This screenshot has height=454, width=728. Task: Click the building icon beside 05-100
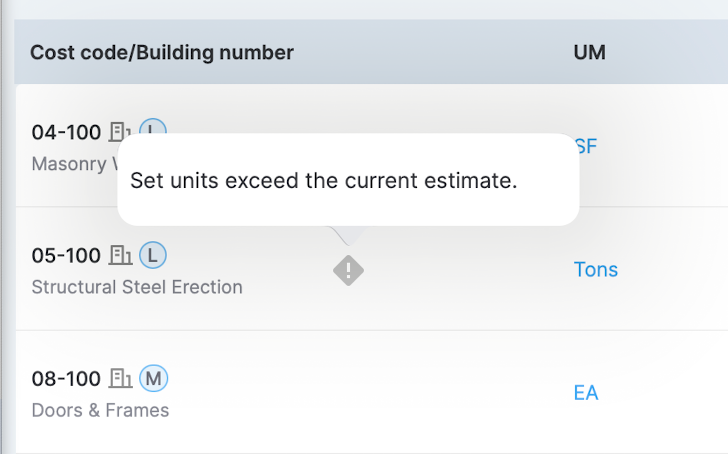(x=121, y=255)
